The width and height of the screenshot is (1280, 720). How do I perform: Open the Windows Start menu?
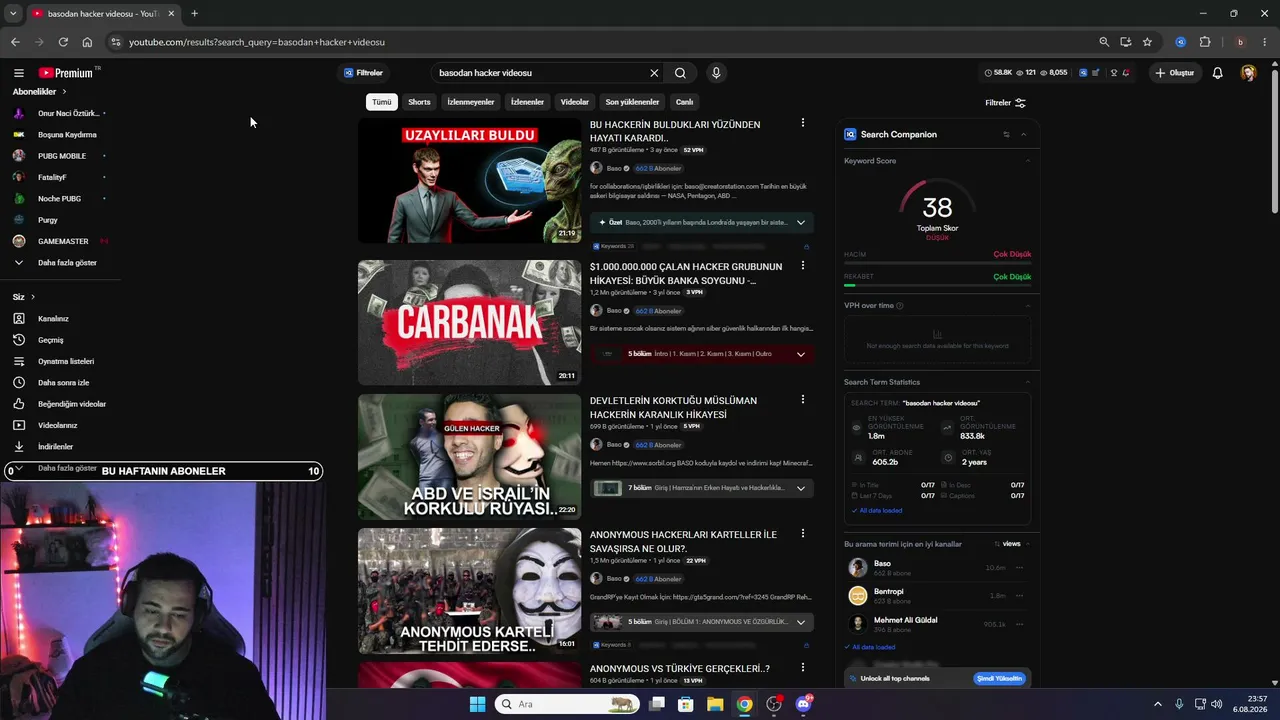tap(477, 704)
